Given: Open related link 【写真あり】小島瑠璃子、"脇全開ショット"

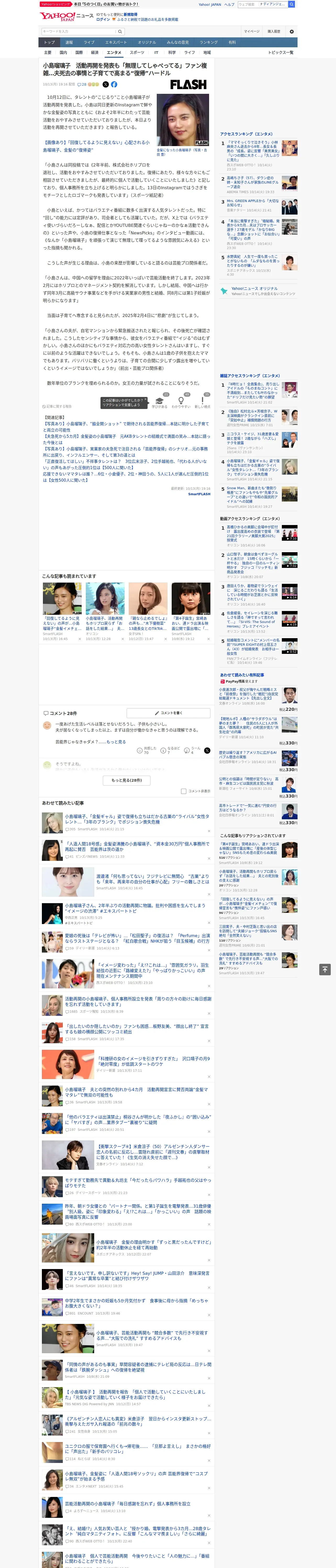Looking at the screenshot, I should click(x=126, y=427).
